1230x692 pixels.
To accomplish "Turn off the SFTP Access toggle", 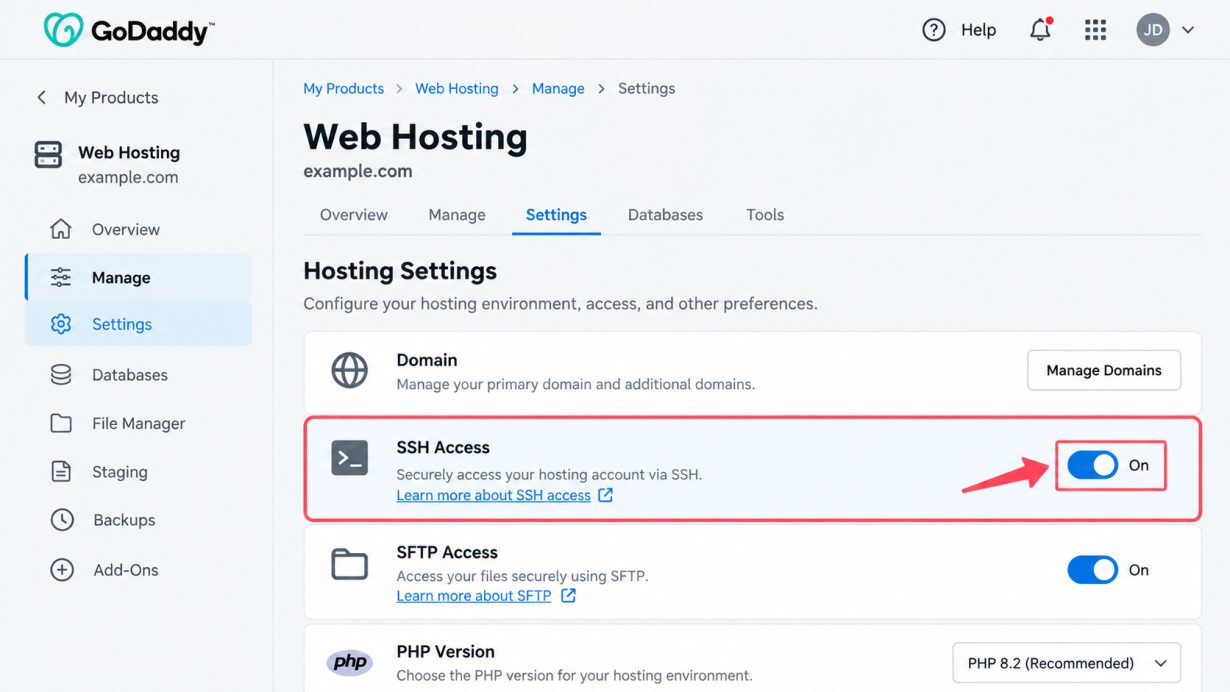I will (1092, 570).
